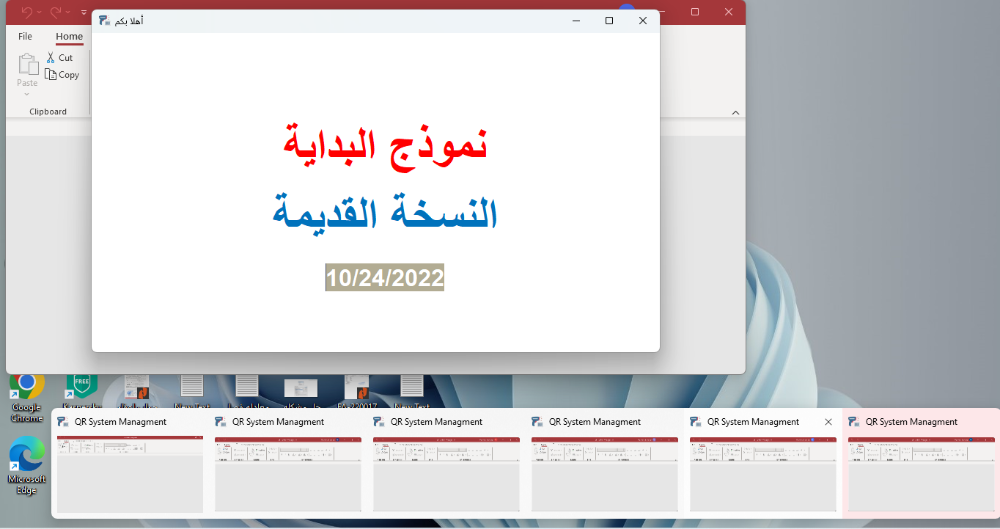Click Undo in Access quick access toolbar
Image resolution: width=1000 pixels, height=529 pixels.
(x=27, y=12)
